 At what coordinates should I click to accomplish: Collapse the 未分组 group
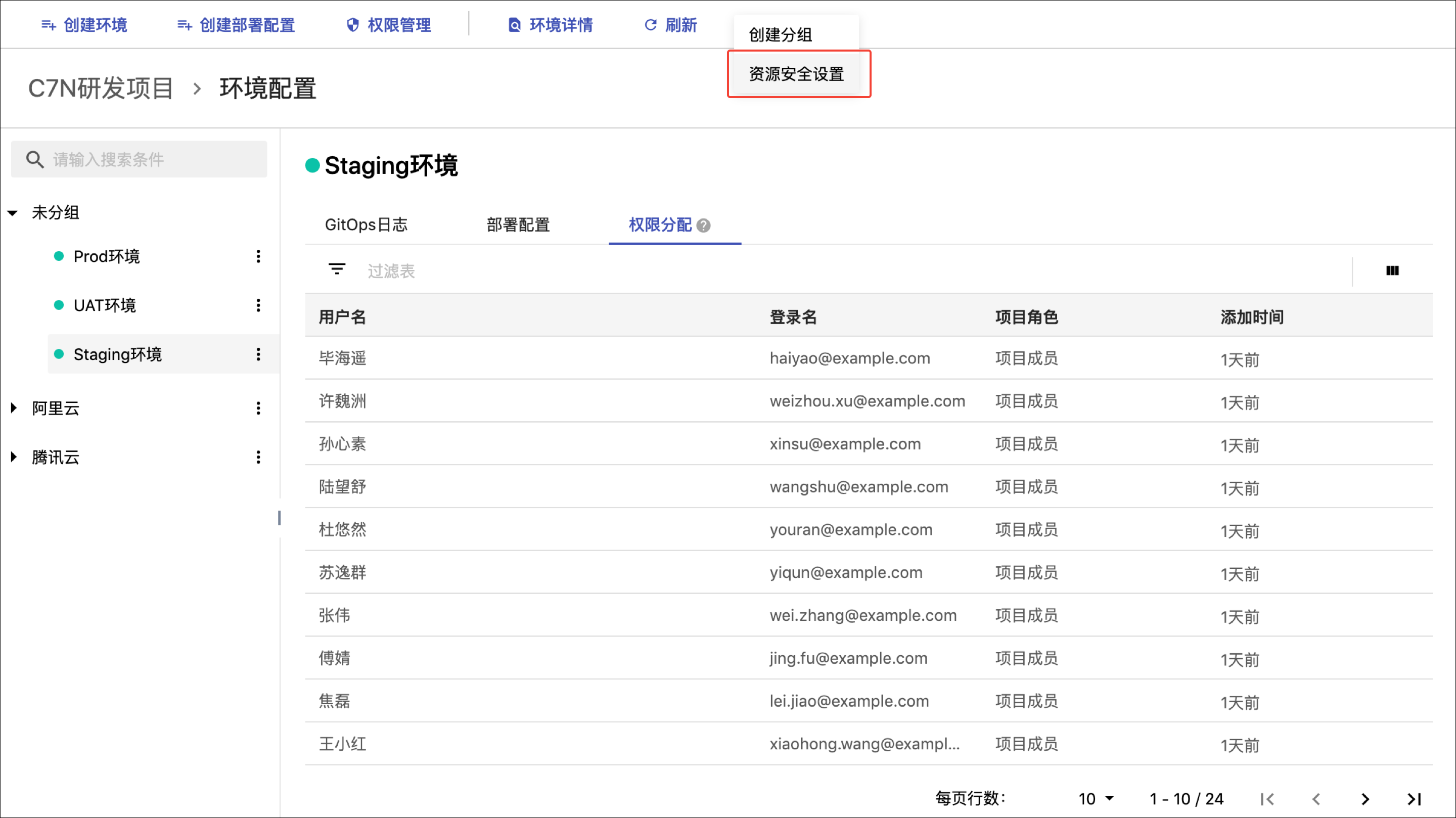pos(13,213)
